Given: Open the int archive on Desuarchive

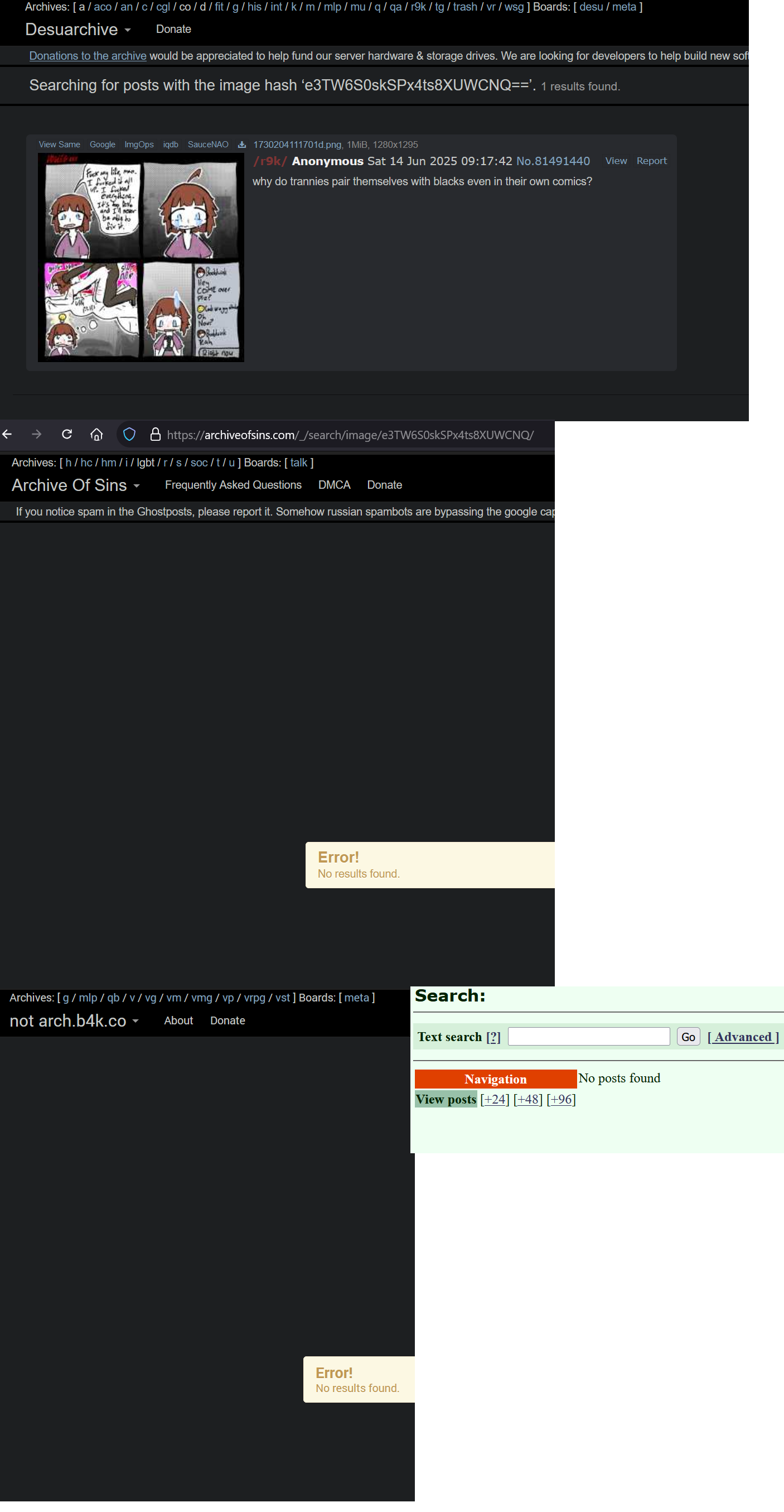Looking at the screenshot, I should [277, 7].
